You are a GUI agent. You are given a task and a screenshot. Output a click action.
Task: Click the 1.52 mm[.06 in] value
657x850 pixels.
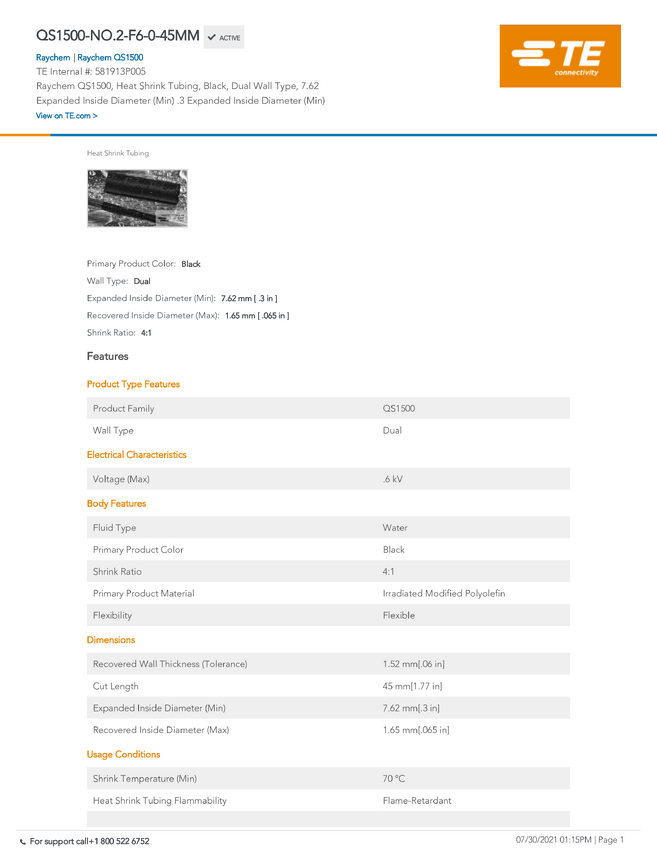[x=414, y=664]
